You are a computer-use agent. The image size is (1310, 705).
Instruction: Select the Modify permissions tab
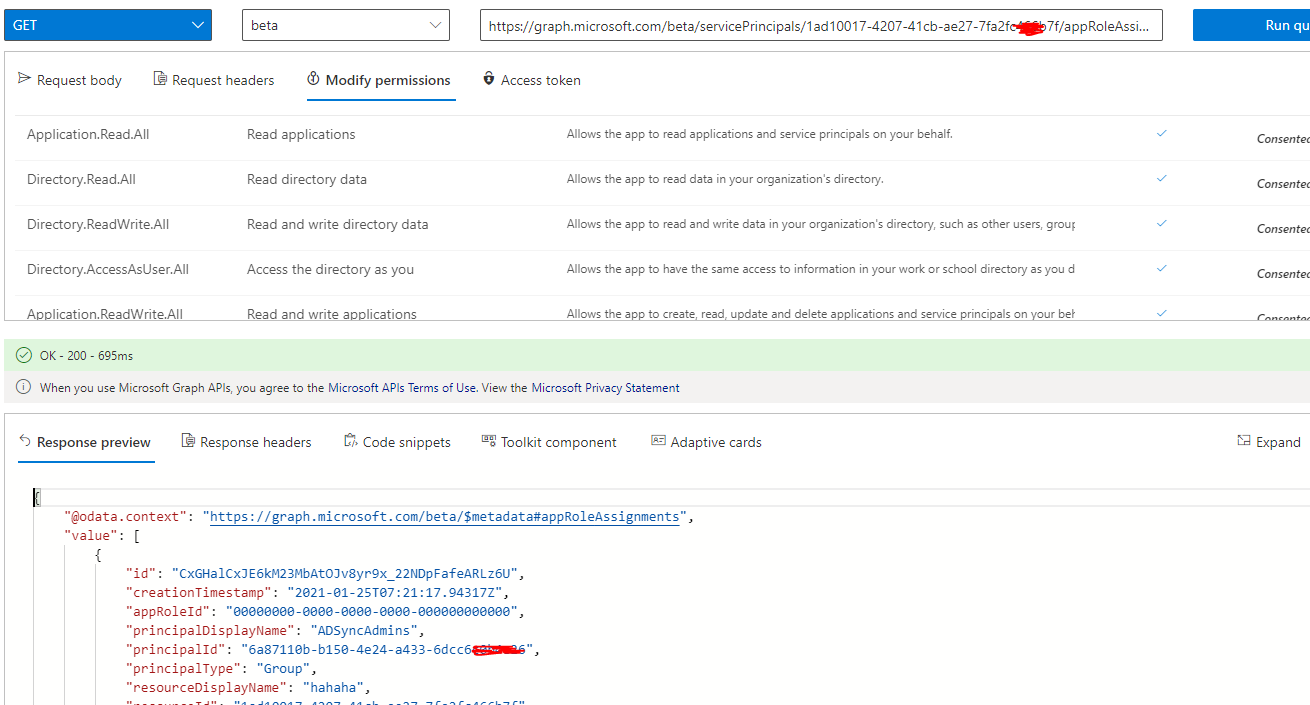pyautogui.click(x=379, y=80)
